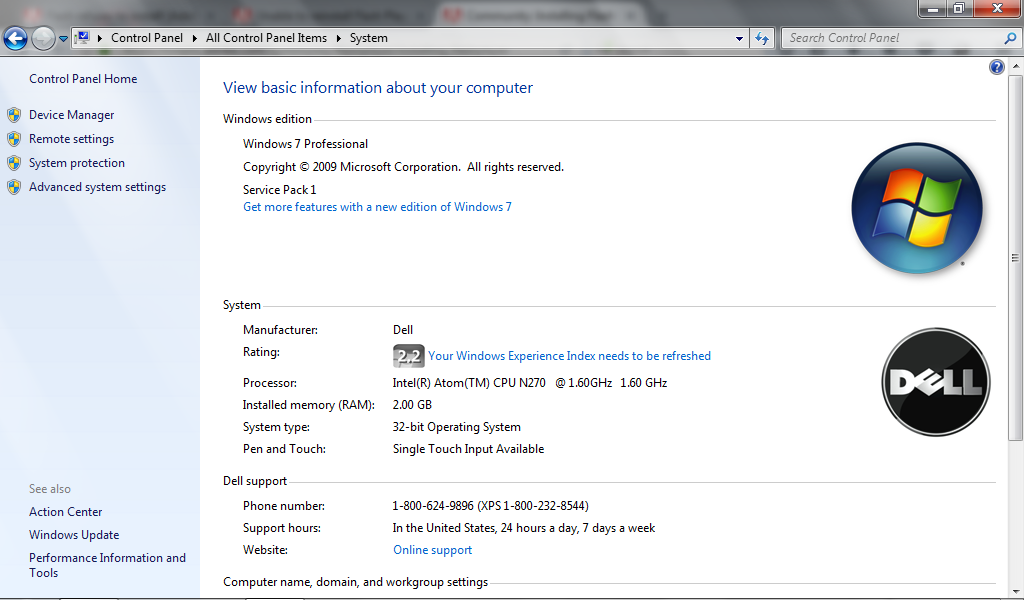The width and height of the screenshot is (1024, 600).
Task: Open Performance Information and Tools
Action: (107, 565)
